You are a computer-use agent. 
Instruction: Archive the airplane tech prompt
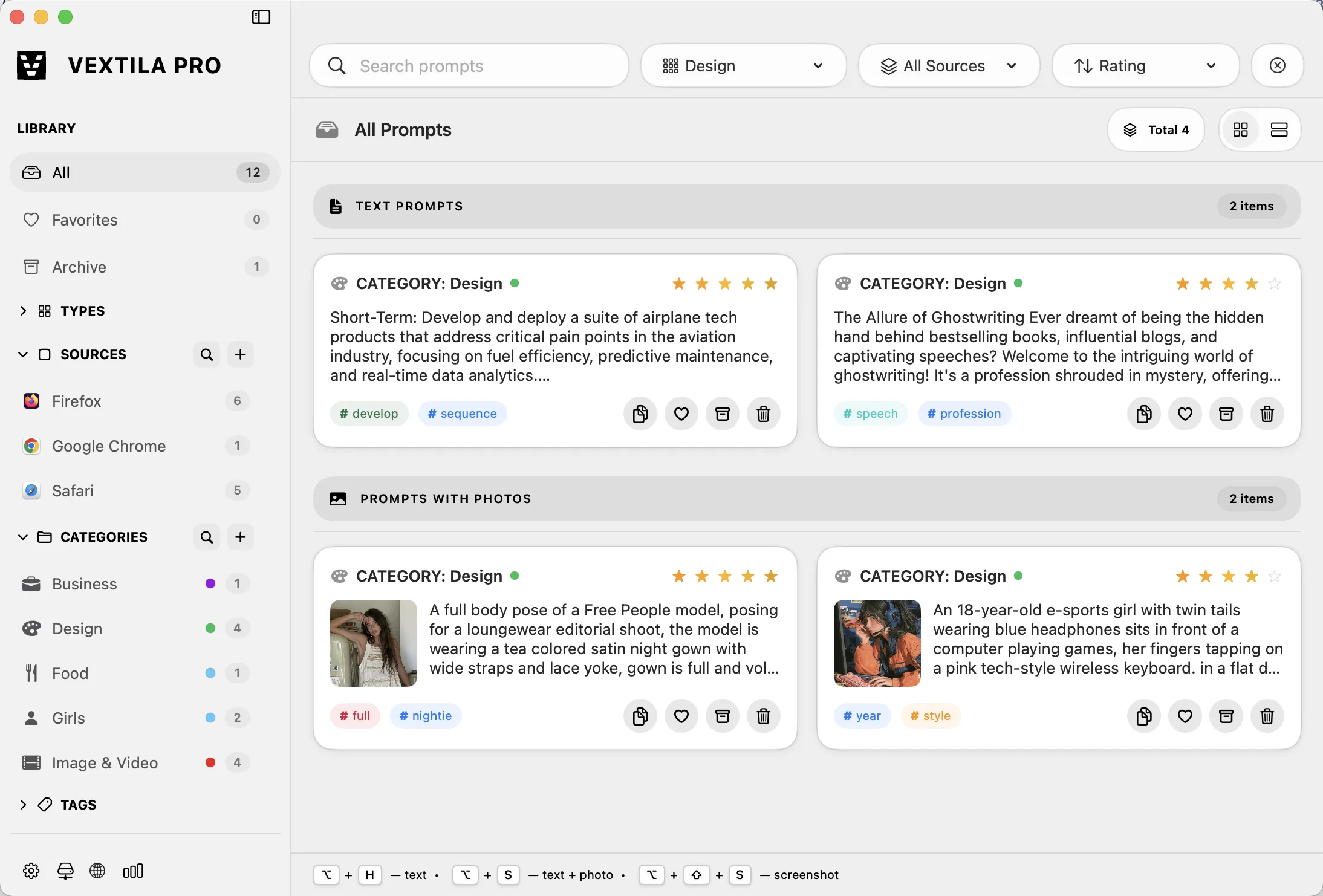click(x=723, y=414)
